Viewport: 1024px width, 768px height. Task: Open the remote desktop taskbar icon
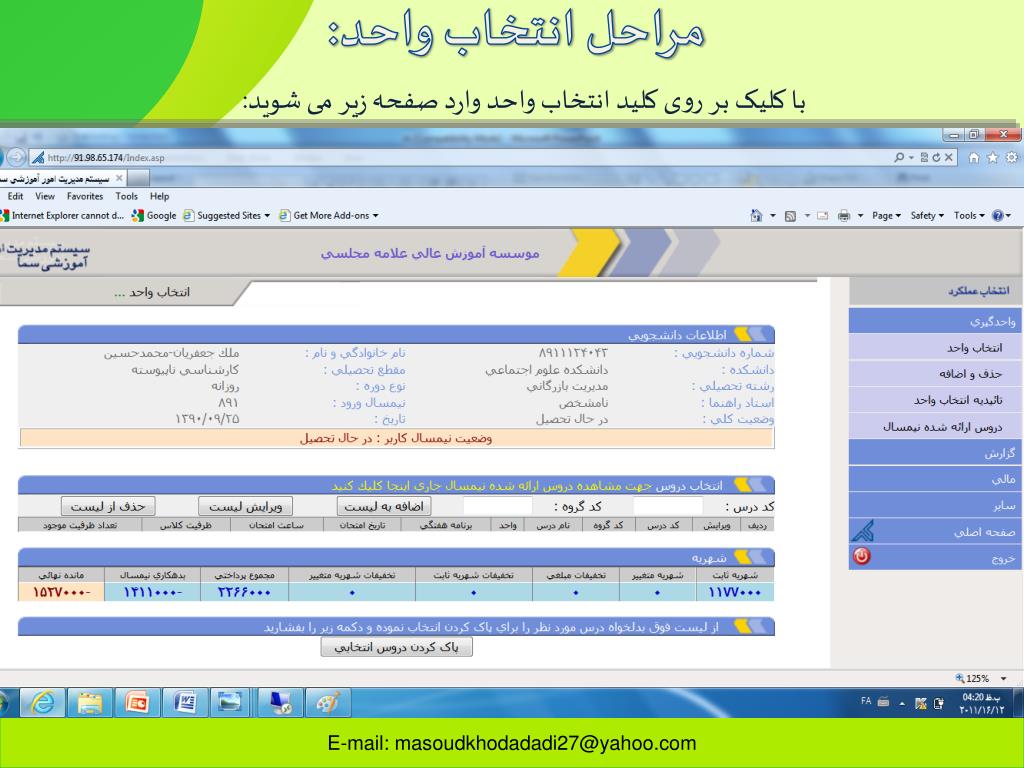(281, 703)
